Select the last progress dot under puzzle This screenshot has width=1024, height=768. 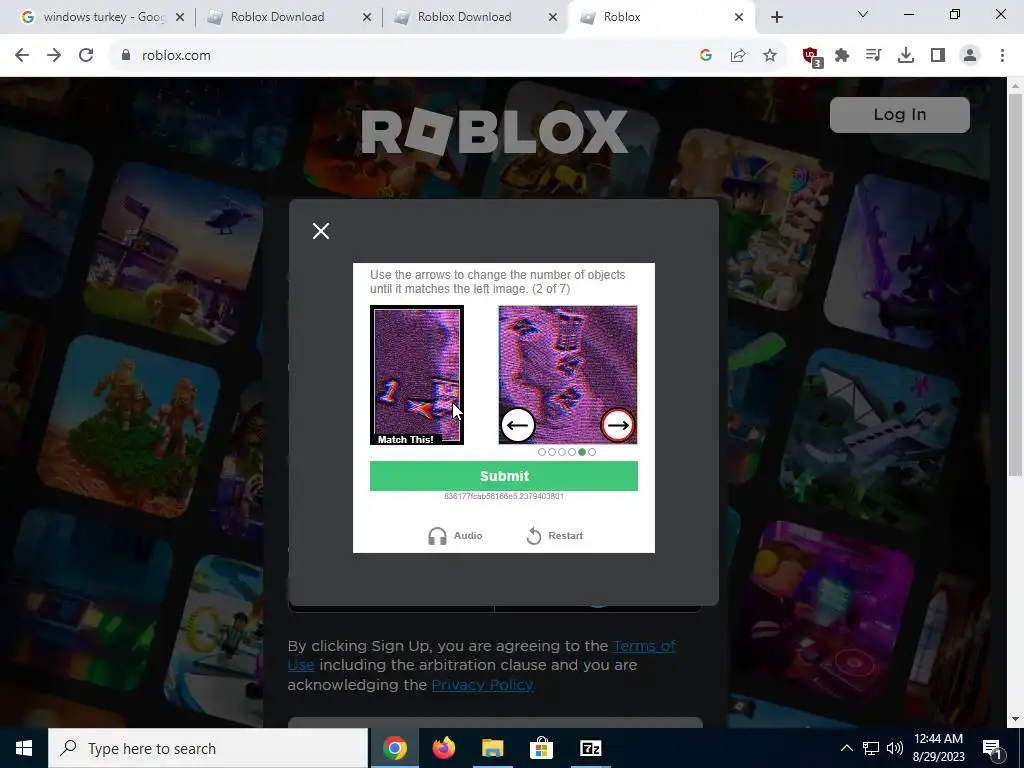click(592, 452)
